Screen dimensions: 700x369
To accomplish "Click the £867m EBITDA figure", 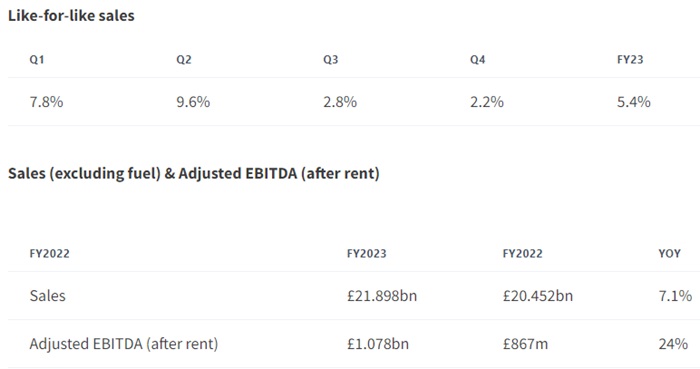I will (525, 344).
